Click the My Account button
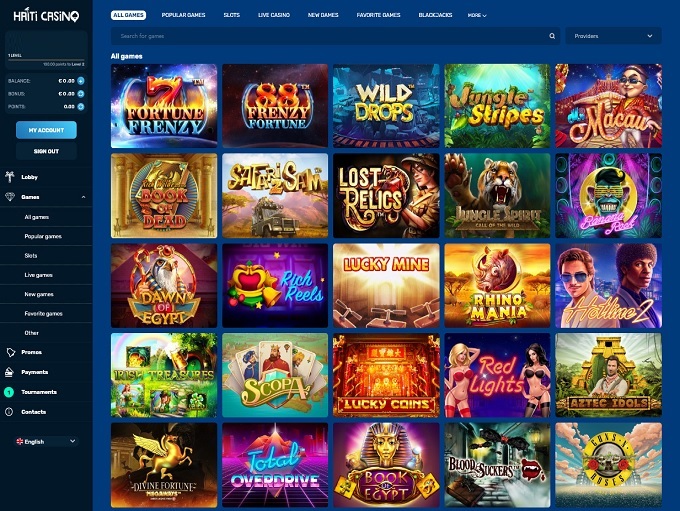The height and width of the screenshot is (511, 680). coord(46,130)
